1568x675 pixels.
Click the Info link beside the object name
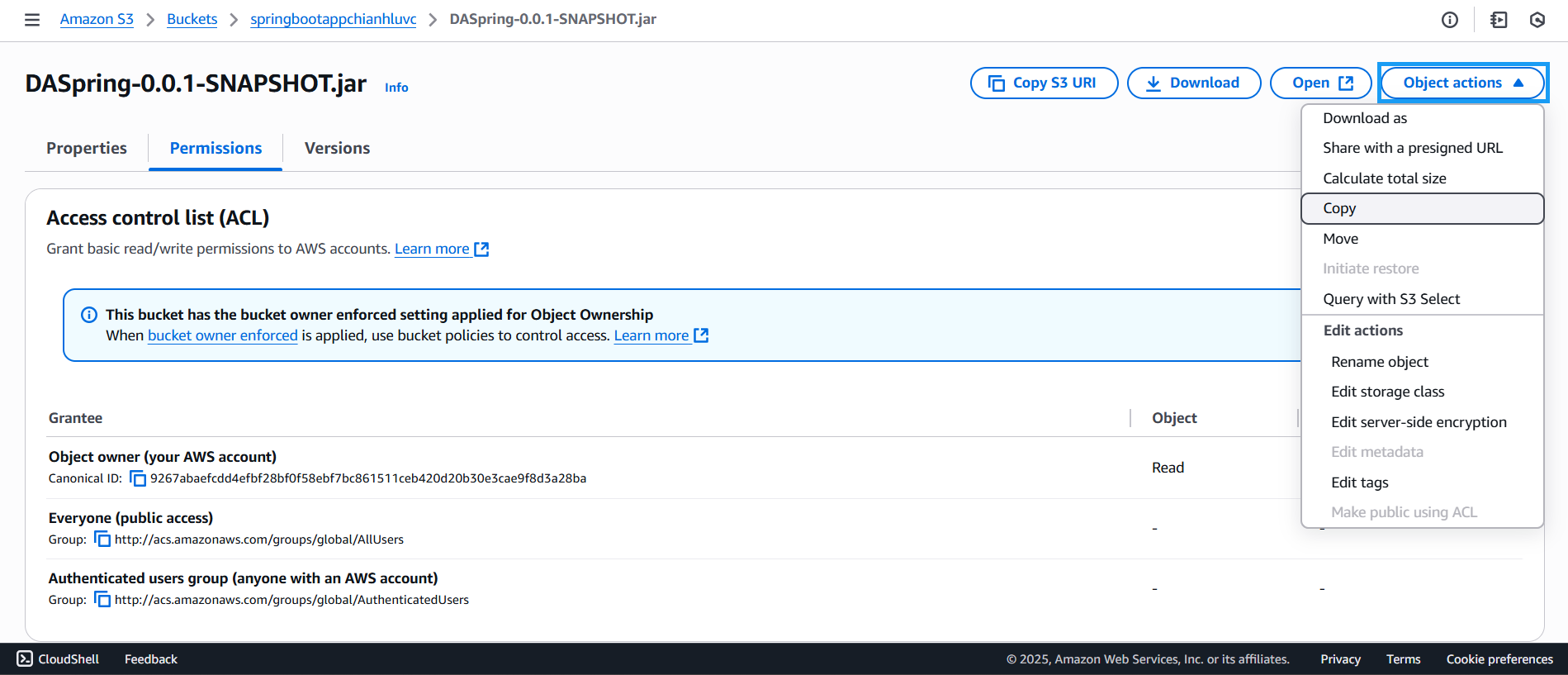[x=396, y=87]
